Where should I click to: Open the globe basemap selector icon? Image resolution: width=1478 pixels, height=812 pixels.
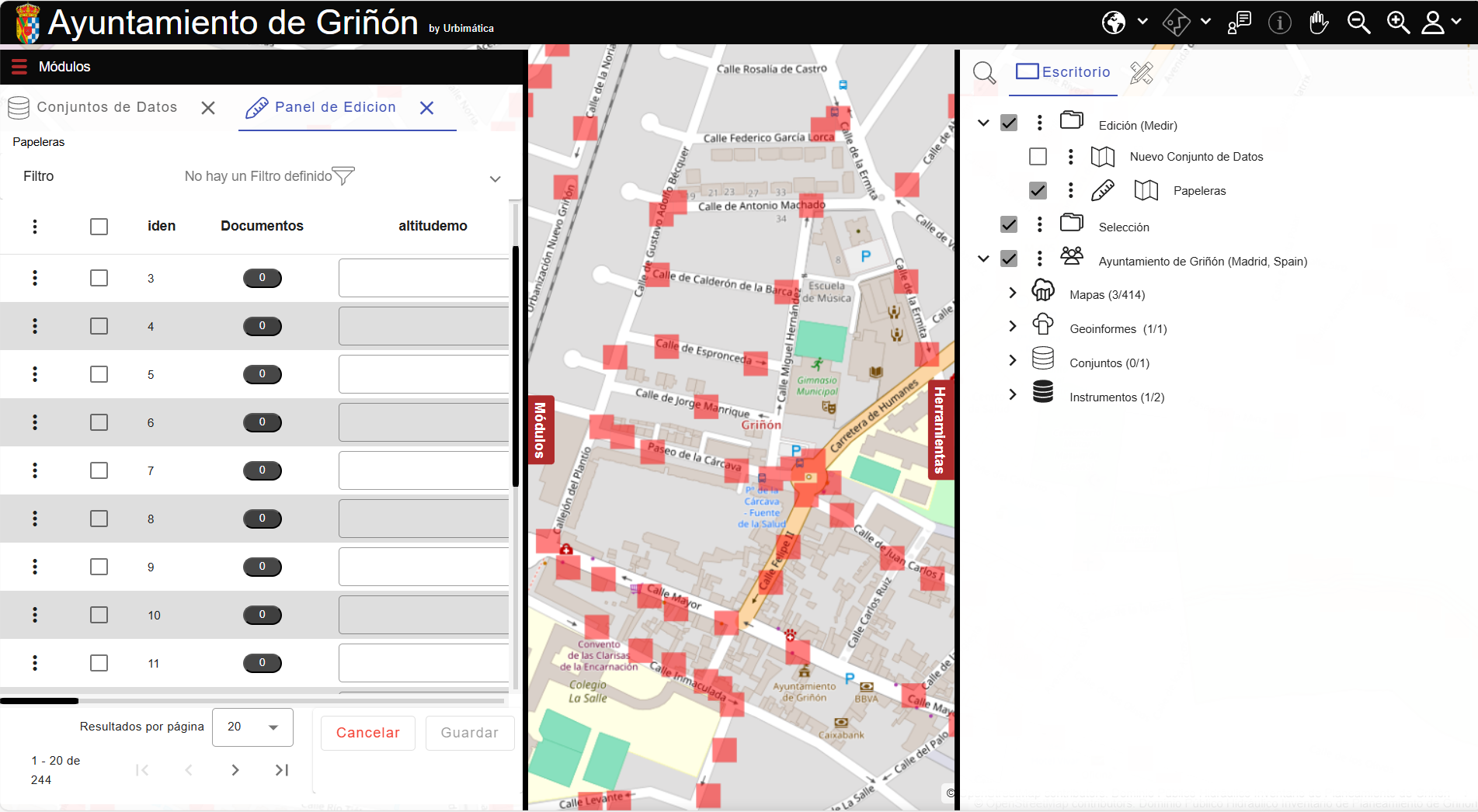[1113, 22]
